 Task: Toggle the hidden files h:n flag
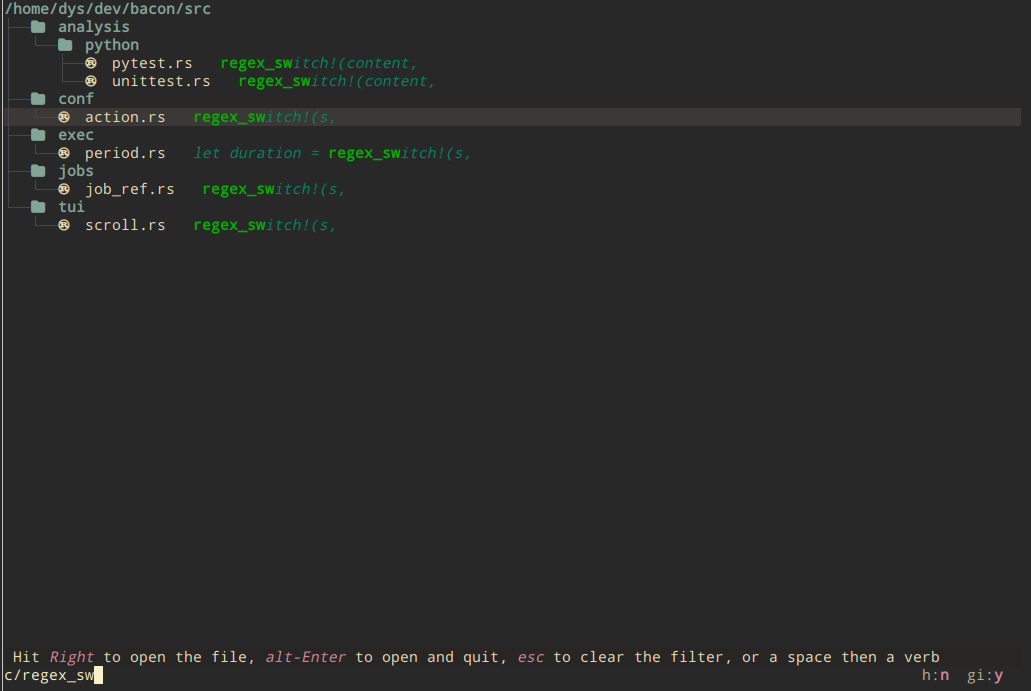tap(935, 676)
